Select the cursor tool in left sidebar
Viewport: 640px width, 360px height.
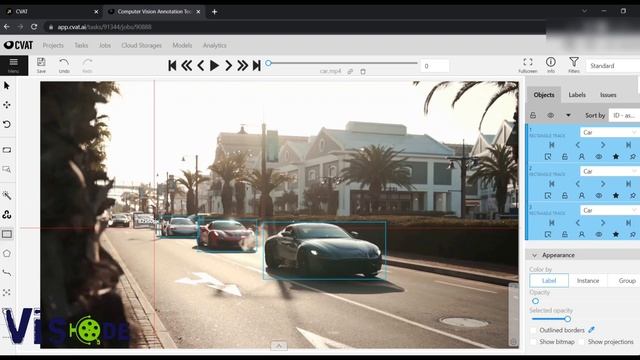point(7,85)
